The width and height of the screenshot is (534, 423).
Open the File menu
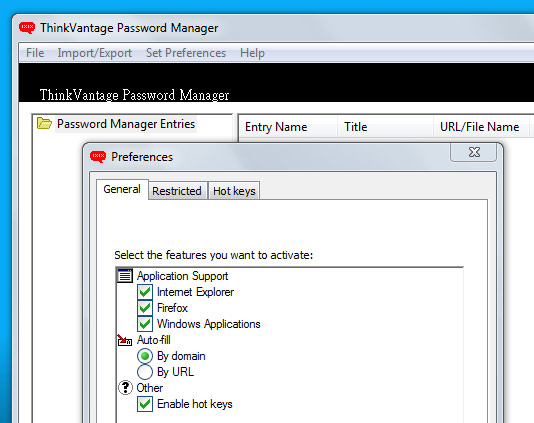(35, 53)
